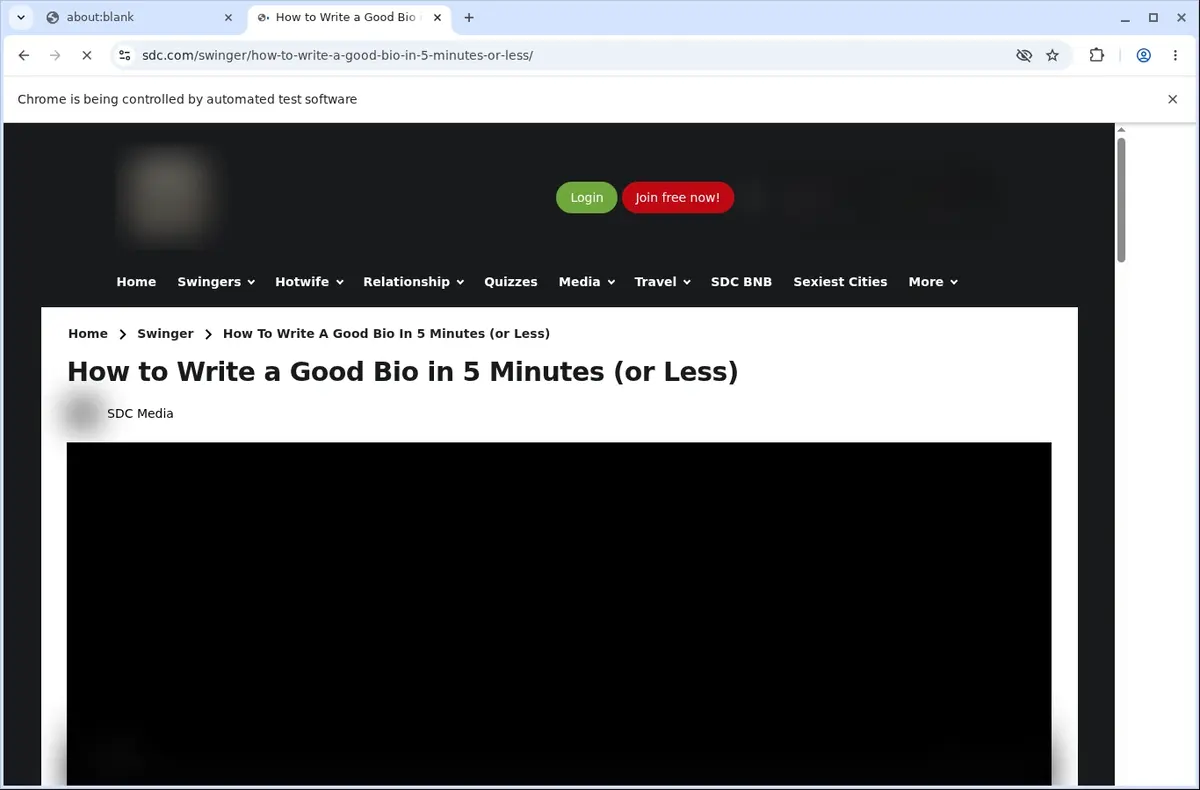The width and height of the screenshot is (1200, 790).
Task: Expand the Travel nav dropdown
Action: (x=662, y=282)
